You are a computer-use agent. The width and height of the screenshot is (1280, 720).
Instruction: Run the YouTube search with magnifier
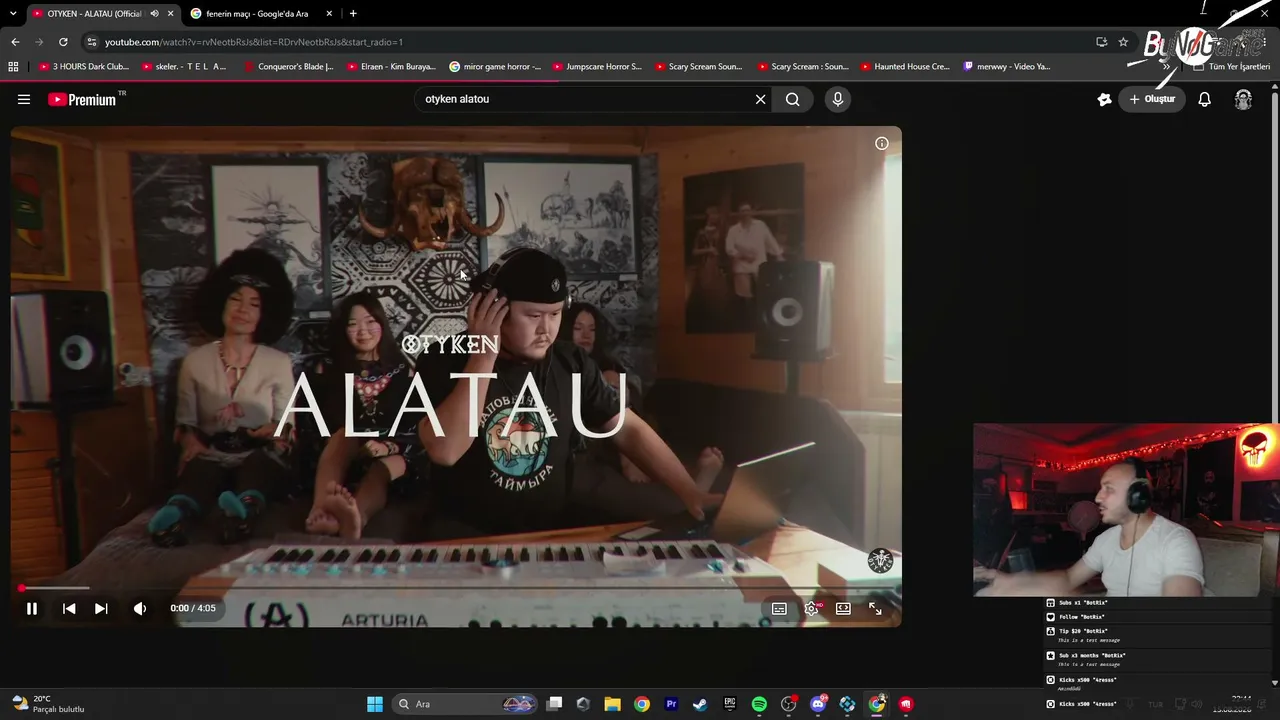pyautogui.click(x=792, y=99)
